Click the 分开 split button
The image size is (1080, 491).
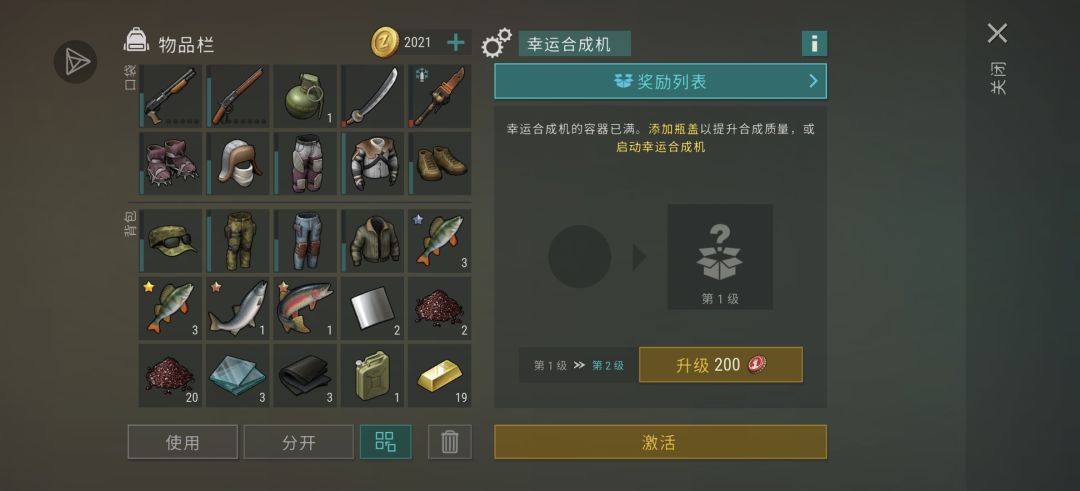(298, 441)
